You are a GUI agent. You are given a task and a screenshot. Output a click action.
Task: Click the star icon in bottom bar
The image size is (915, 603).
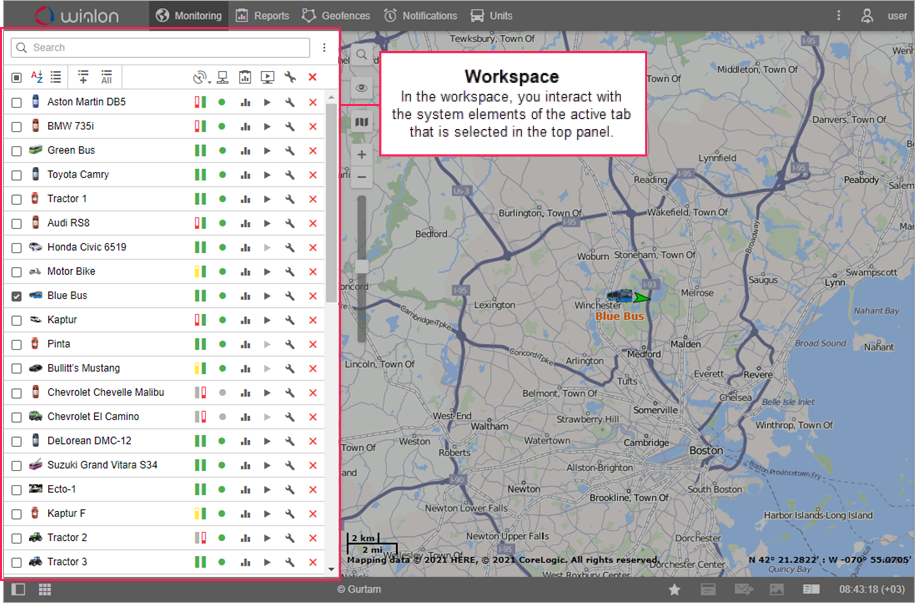point(674,590)
